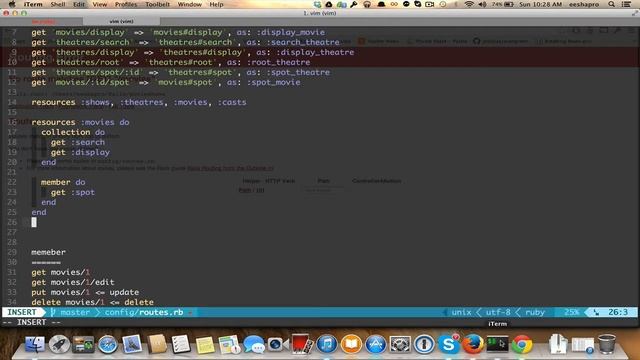Open 1Password icon in dock
Screen dimensions: 640x360
tap(424, 344)
